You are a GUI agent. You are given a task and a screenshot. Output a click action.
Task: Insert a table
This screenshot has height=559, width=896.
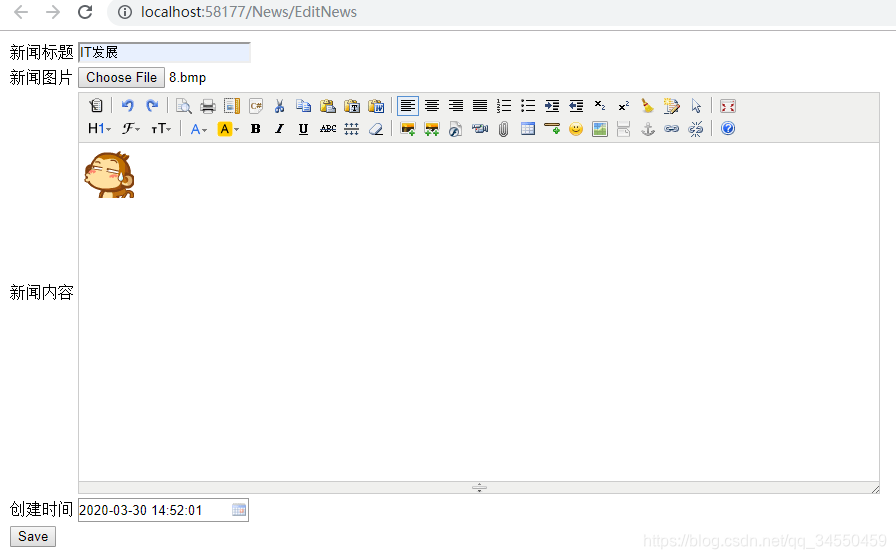point(527,129)
